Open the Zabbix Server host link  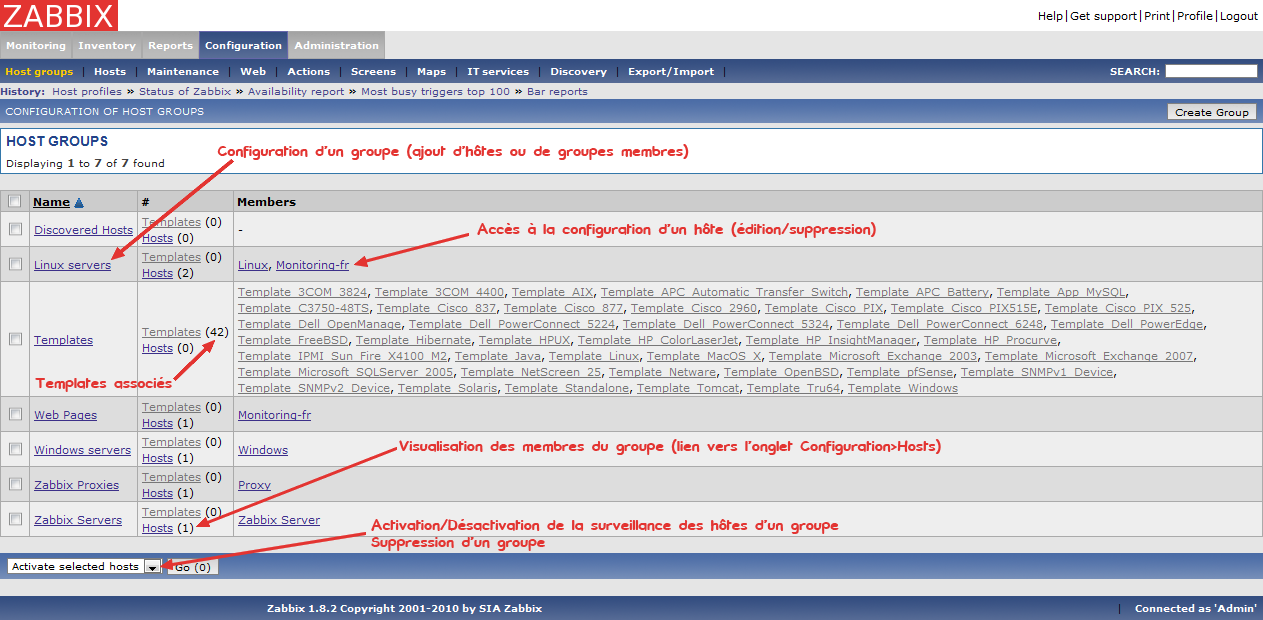(x=279, y=520)
